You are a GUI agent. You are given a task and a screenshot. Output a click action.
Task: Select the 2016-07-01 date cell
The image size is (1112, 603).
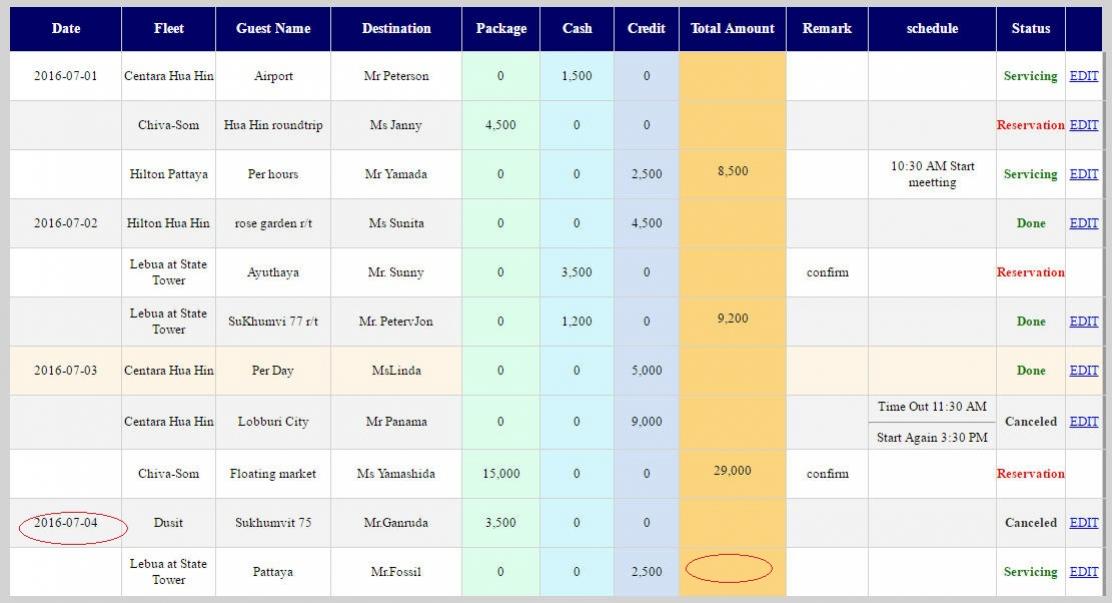click(x=66, y=76)
